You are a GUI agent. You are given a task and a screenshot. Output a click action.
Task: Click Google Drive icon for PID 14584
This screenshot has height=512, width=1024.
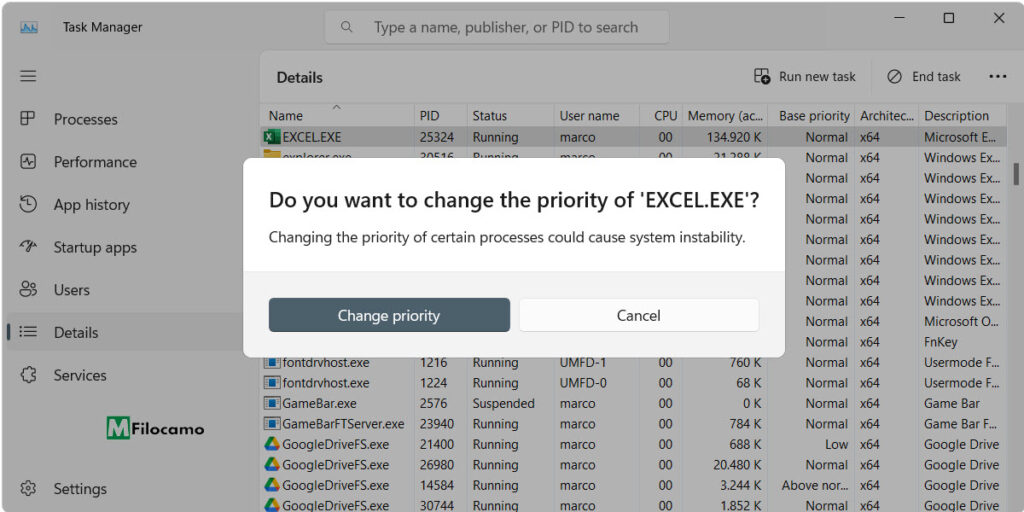(272, 485)
